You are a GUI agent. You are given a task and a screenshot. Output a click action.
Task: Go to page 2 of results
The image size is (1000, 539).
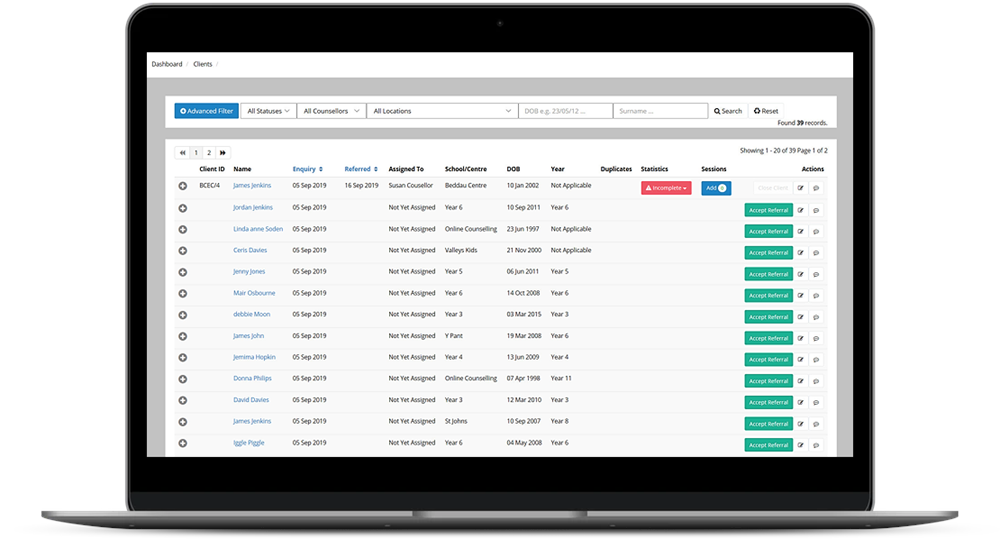coord(209,153)
